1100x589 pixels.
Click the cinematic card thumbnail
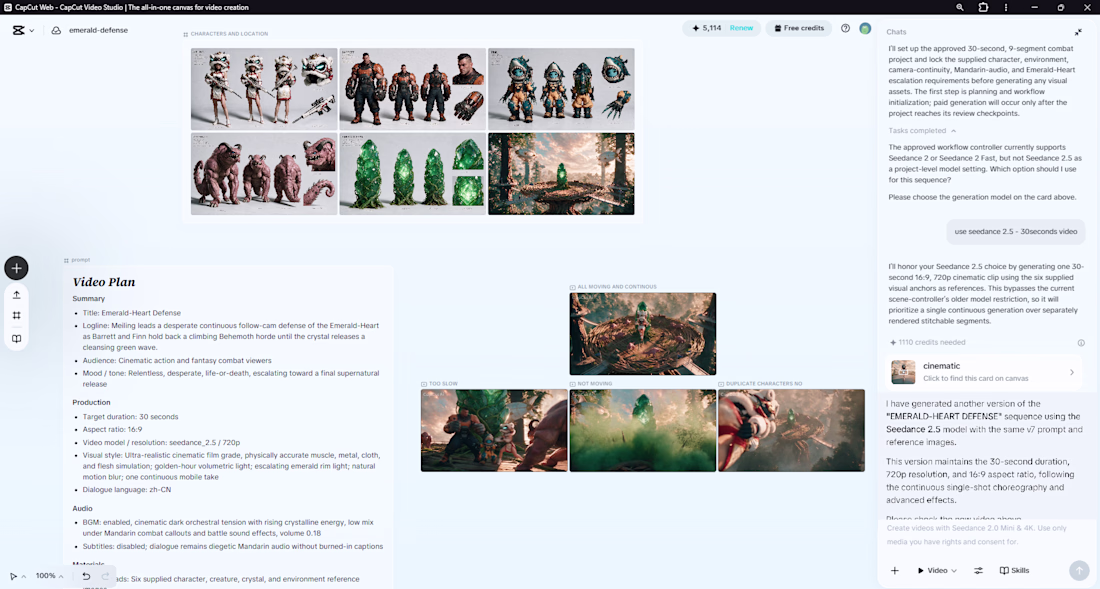903,372
